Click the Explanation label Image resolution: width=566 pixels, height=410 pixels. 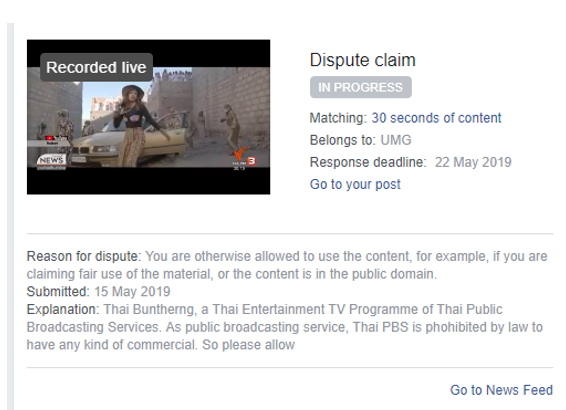pyautogui.click(x=63, y=309)
